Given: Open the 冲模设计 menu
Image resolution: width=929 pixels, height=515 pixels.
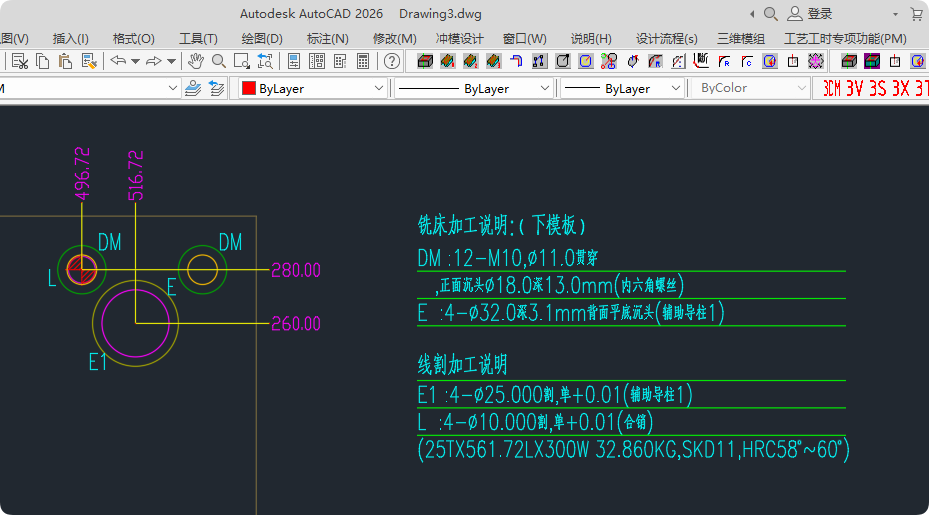Looking at the screenshot, I should [460, 39].
